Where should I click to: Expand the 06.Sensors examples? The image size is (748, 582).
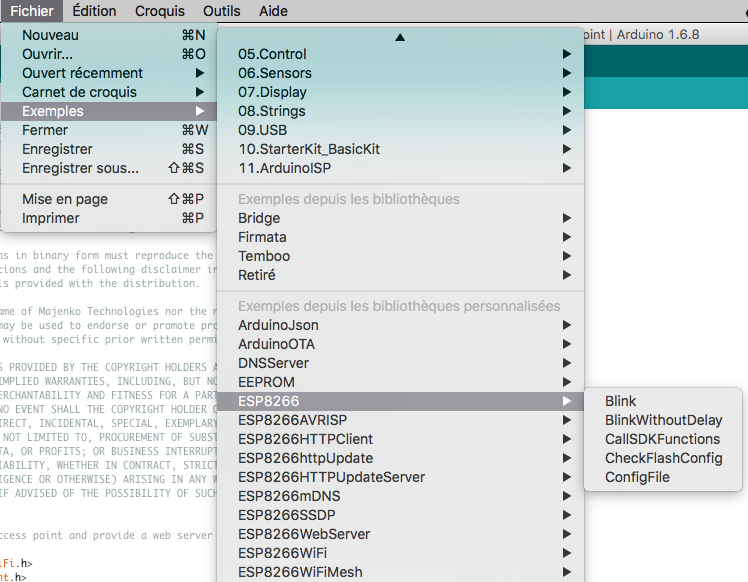tap(400, 73)
